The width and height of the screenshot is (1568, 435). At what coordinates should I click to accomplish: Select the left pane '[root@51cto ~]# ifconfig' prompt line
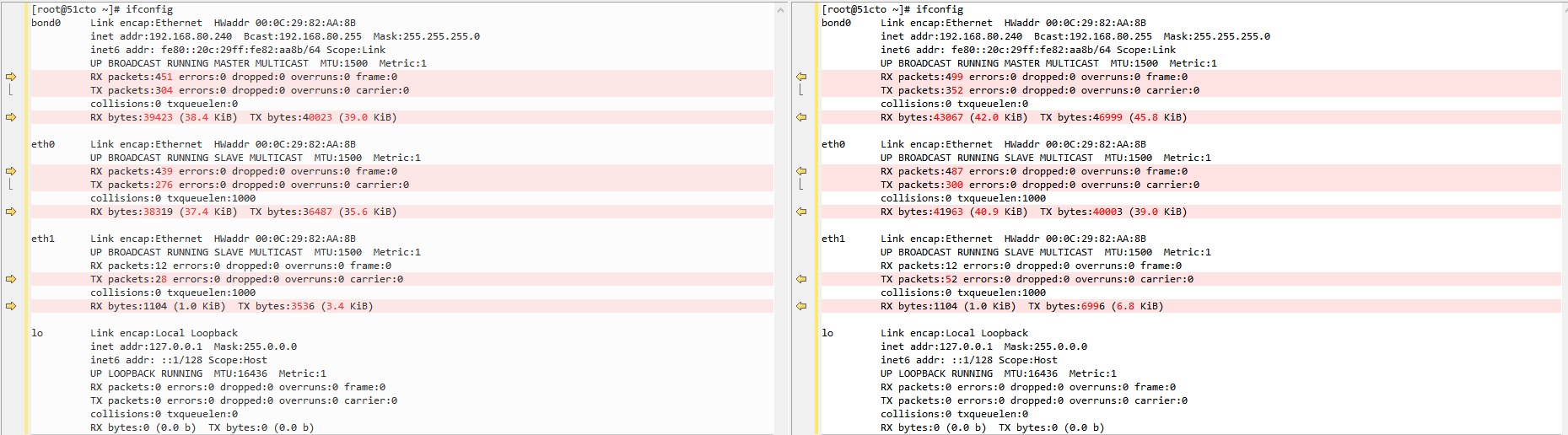coord(102,9)
